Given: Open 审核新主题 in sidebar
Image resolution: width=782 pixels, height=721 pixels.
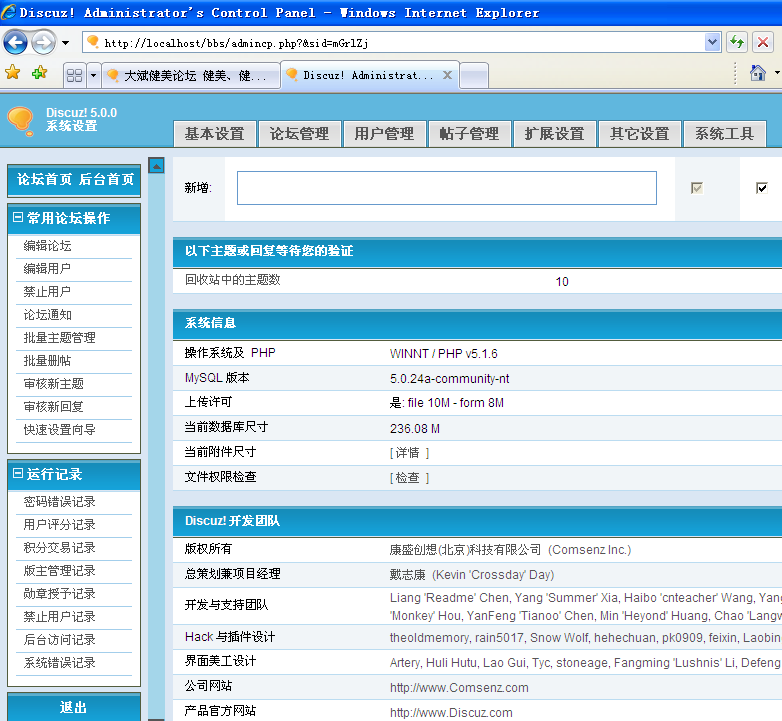Looking at the screenshot, I should pos(53,383).
